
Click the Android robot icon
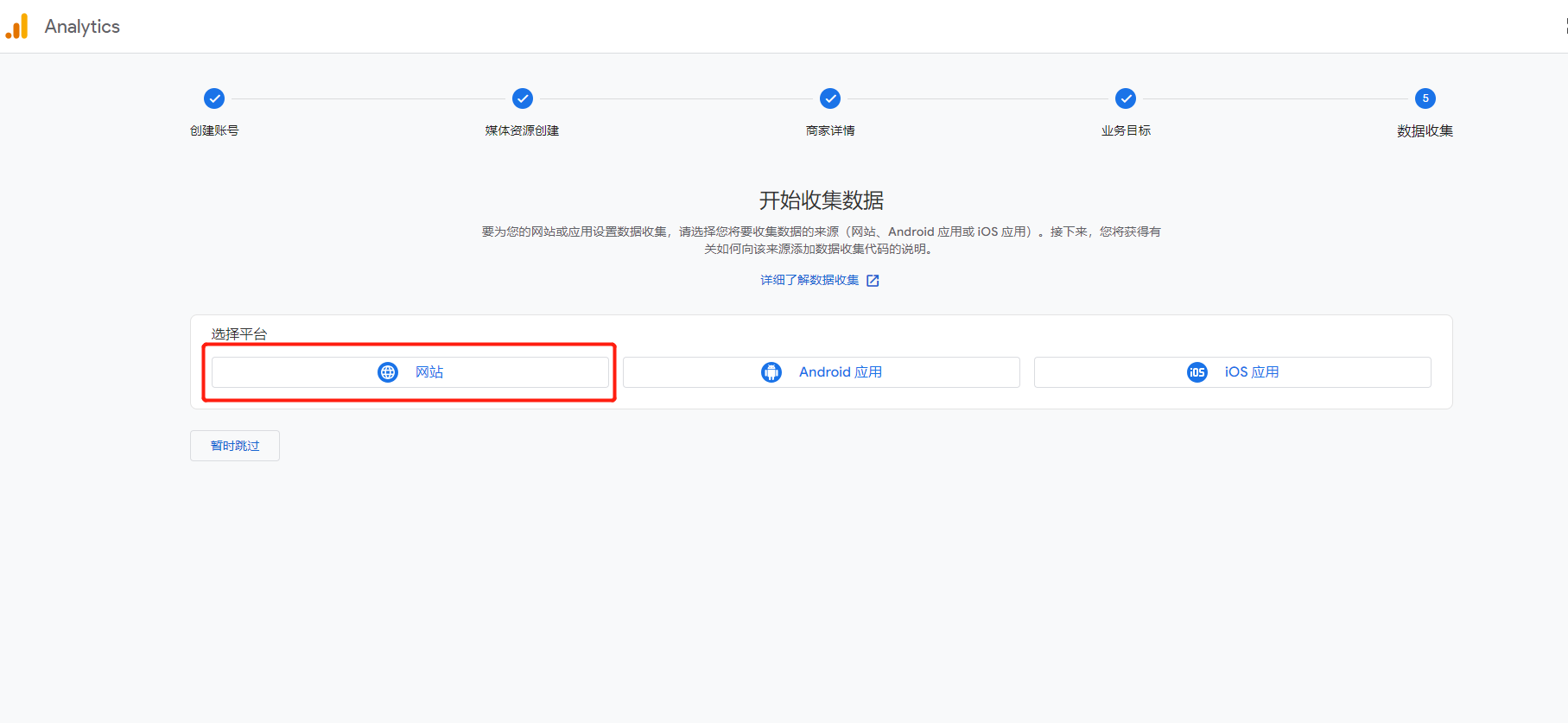click(x=771, y=372)
